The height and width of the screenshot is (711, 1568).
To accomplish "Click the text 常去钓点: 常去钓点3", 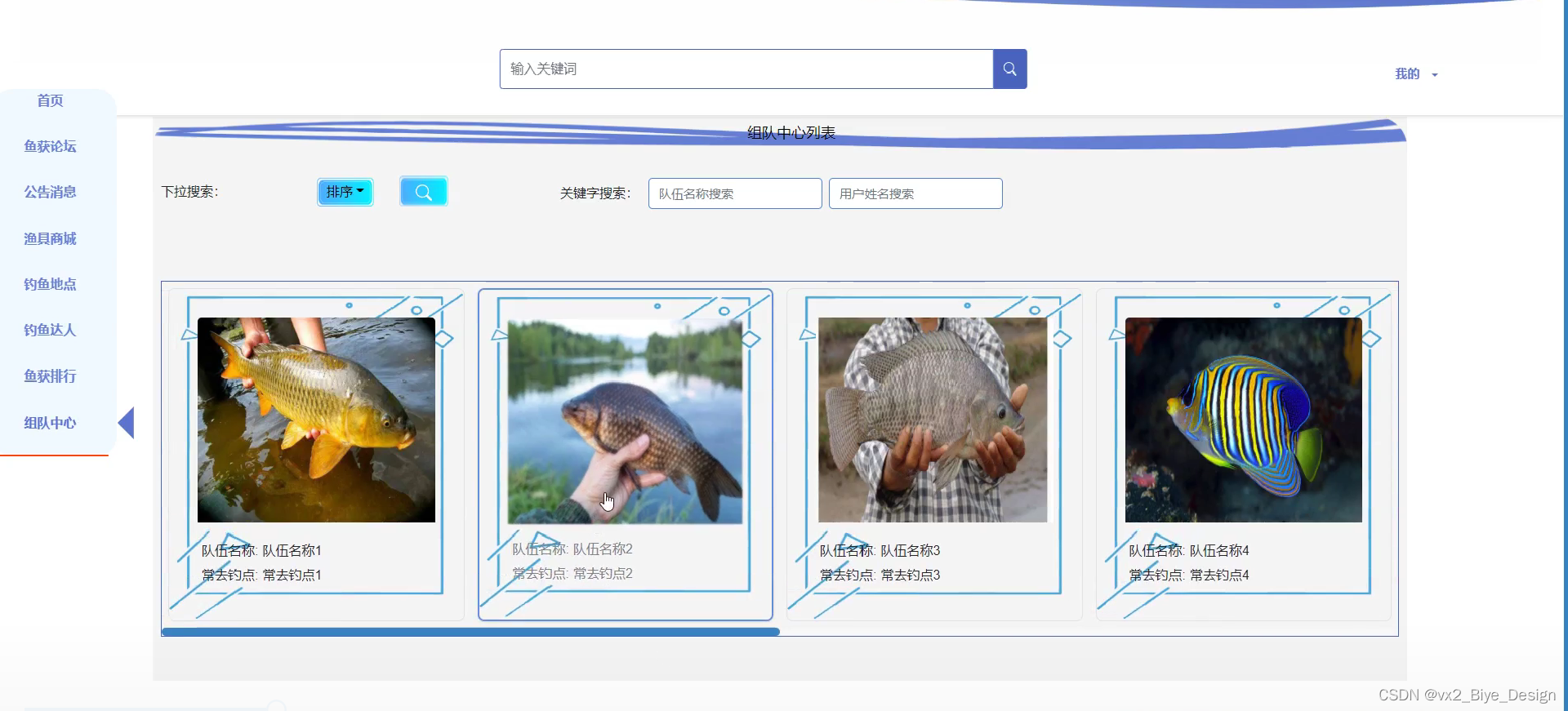I will point(880,575).
